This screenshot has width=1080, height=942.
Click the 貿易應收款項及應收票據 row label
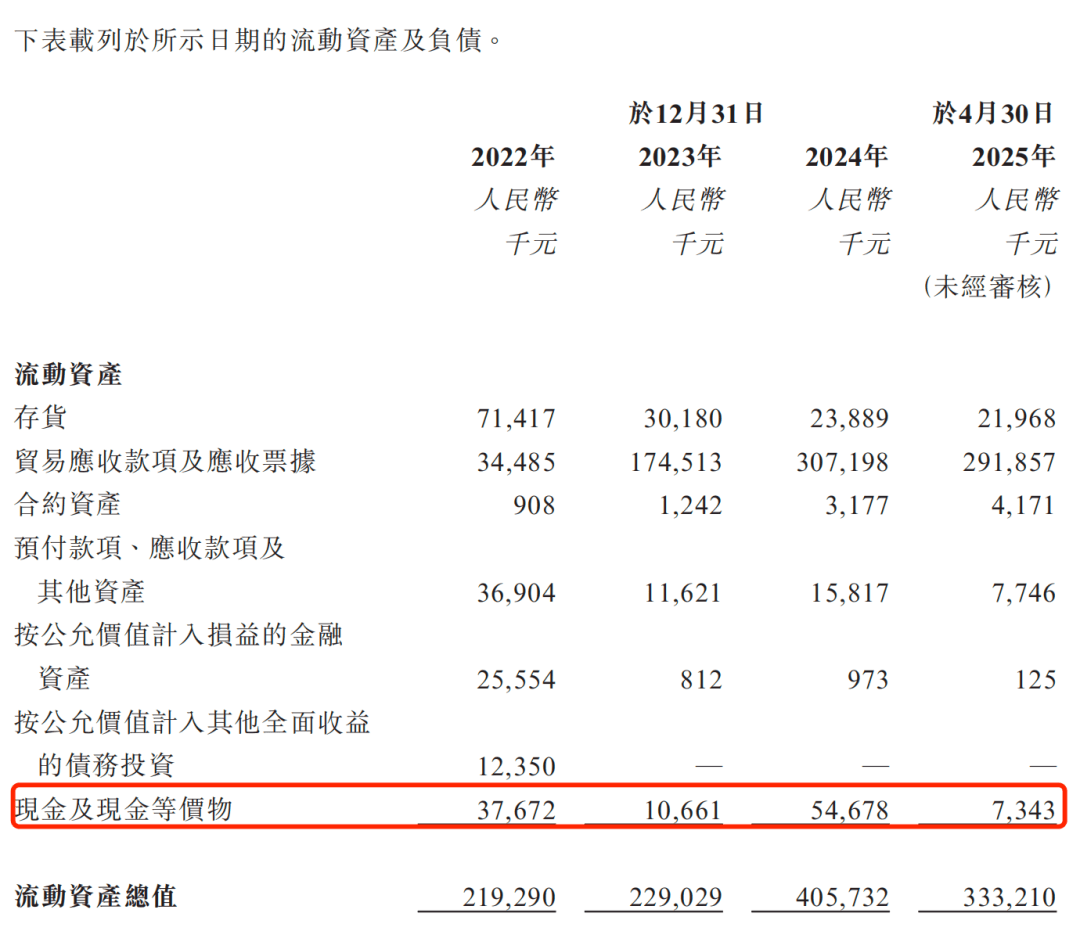[x=165, y=461]
